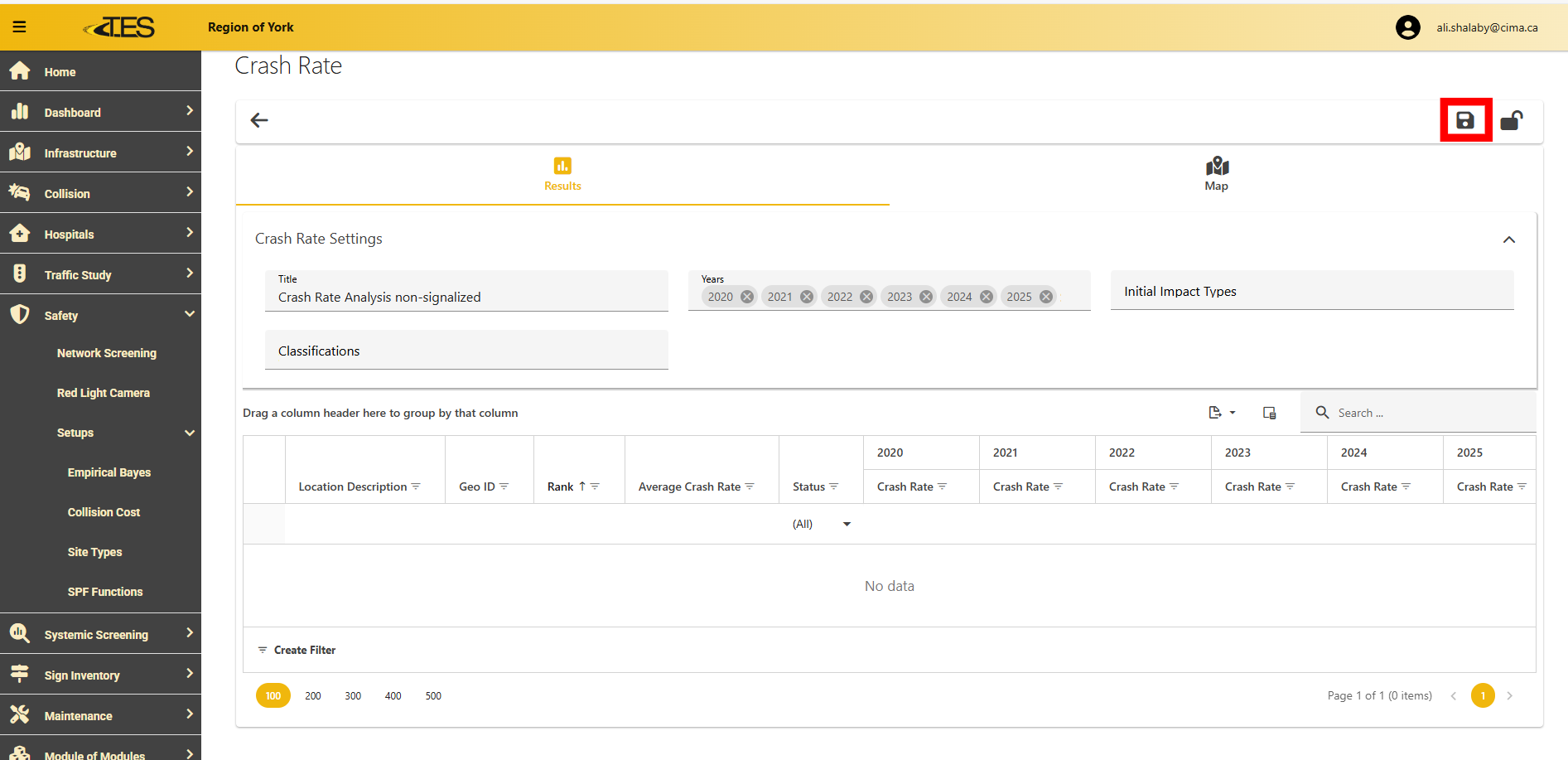1568x760 pixels.
Task: Remove the 2020 year chip
Action: pos(747,297)
